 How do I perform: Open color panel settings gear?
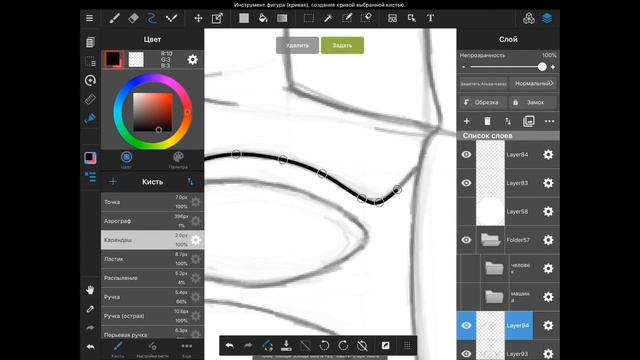point(193,60)
